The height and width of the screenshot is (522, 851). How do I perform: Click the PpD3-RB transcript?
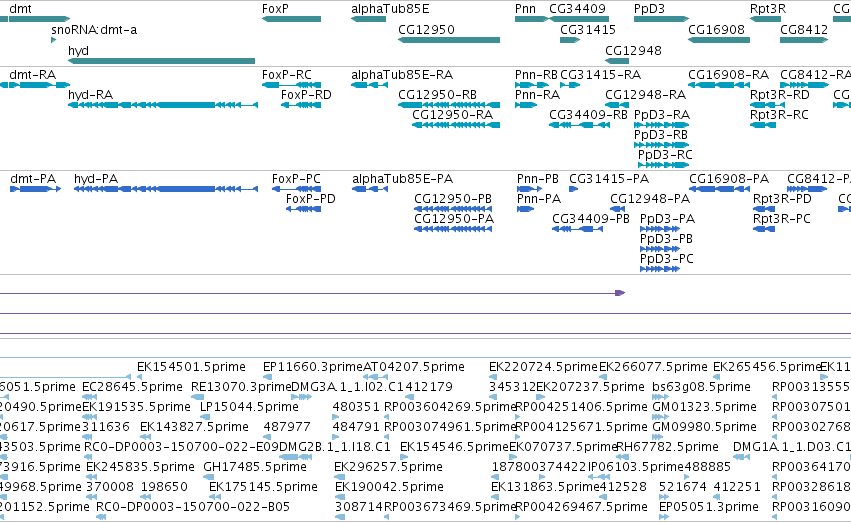pyautogui.click(x=662, y=145)
